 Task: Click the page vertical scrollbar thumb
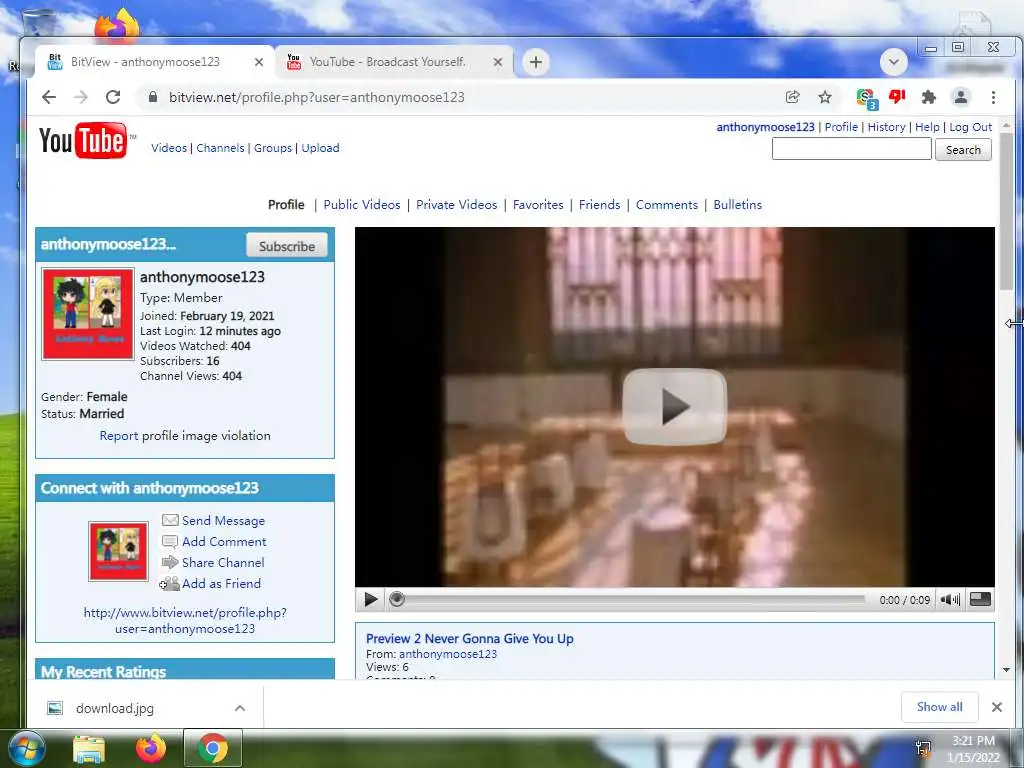1006,212
